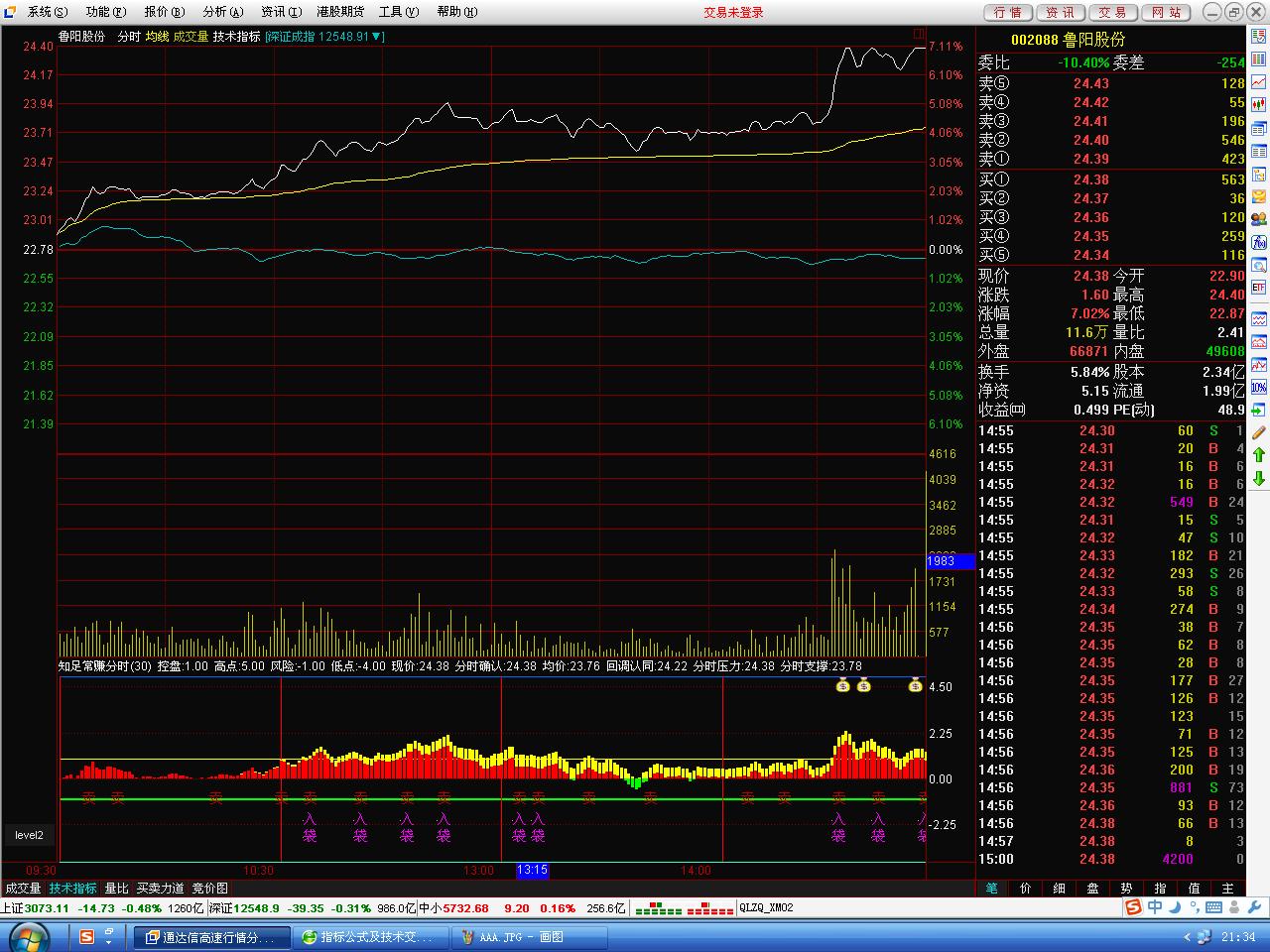1270x952 pixels.
Task: Click the 资讯 button at top right
Action: (1060, 12)
